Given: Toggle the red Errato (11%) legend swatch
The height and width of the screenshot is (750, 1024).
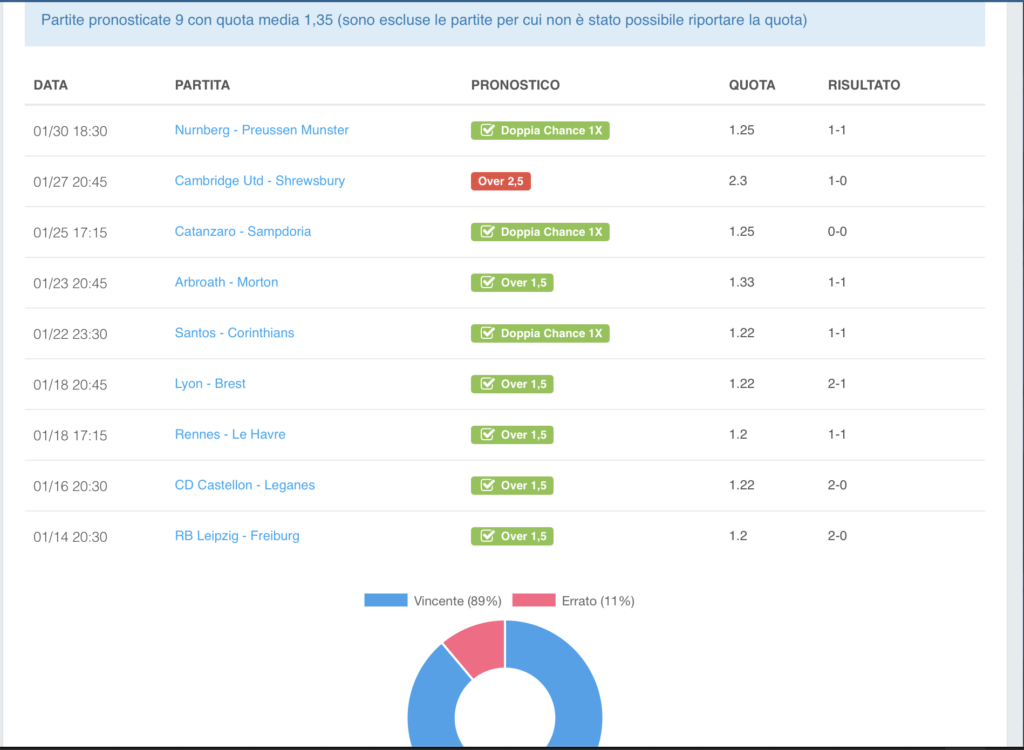Looking at the screenshot, I should coord(533,600).
